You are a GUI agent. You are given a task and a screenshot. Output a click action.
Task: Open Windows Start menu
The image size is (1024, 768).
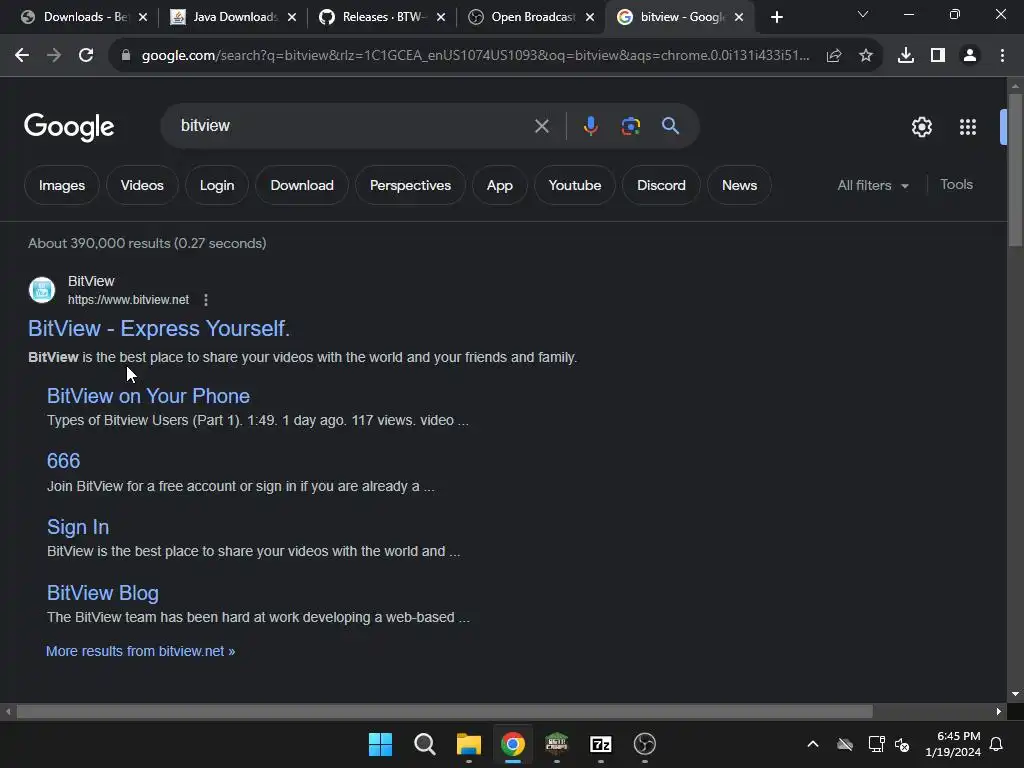[380, 744]
